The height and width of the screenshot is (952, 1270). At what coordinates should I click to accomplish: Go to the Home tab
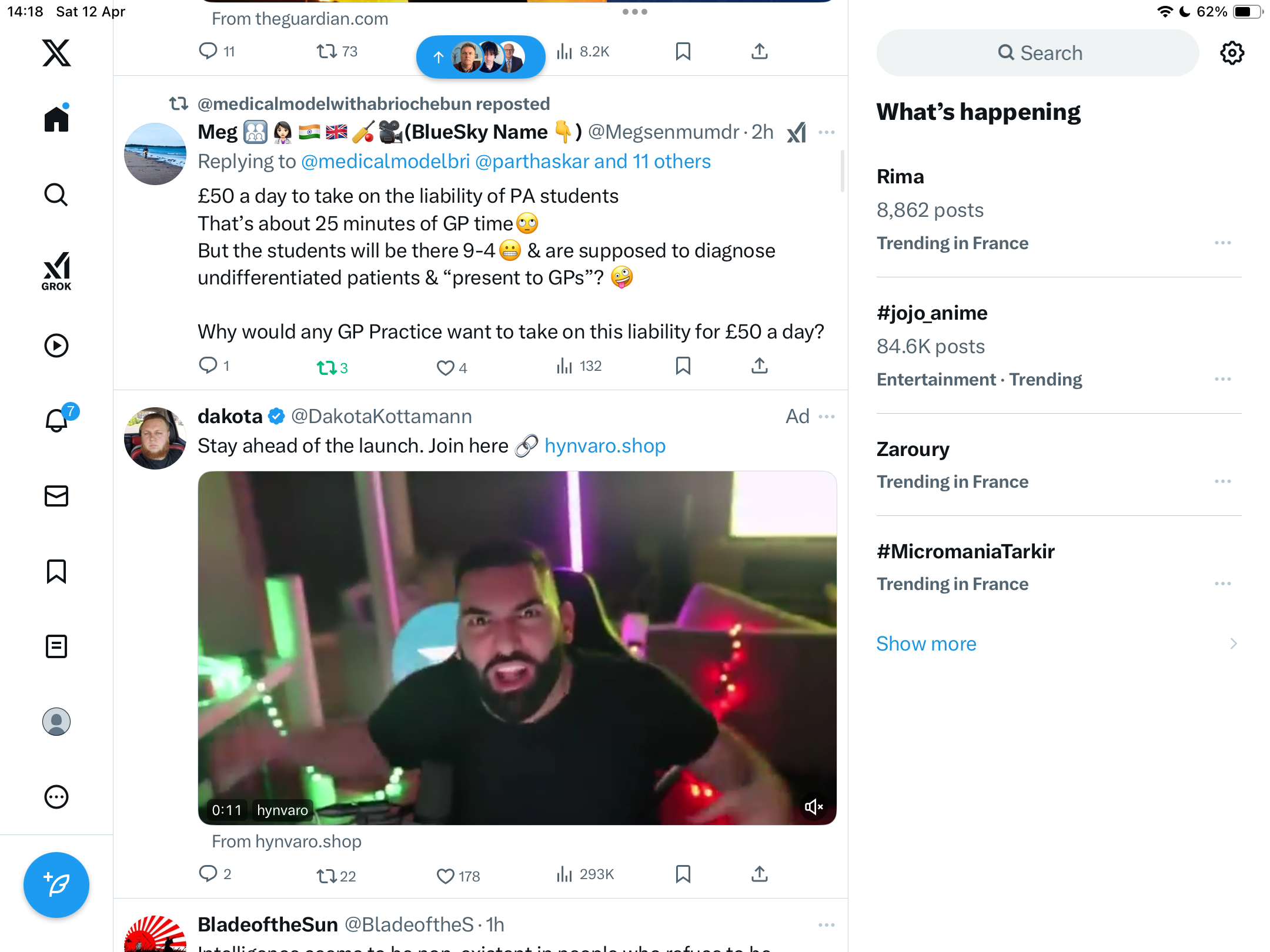click(x=56, y=118)
